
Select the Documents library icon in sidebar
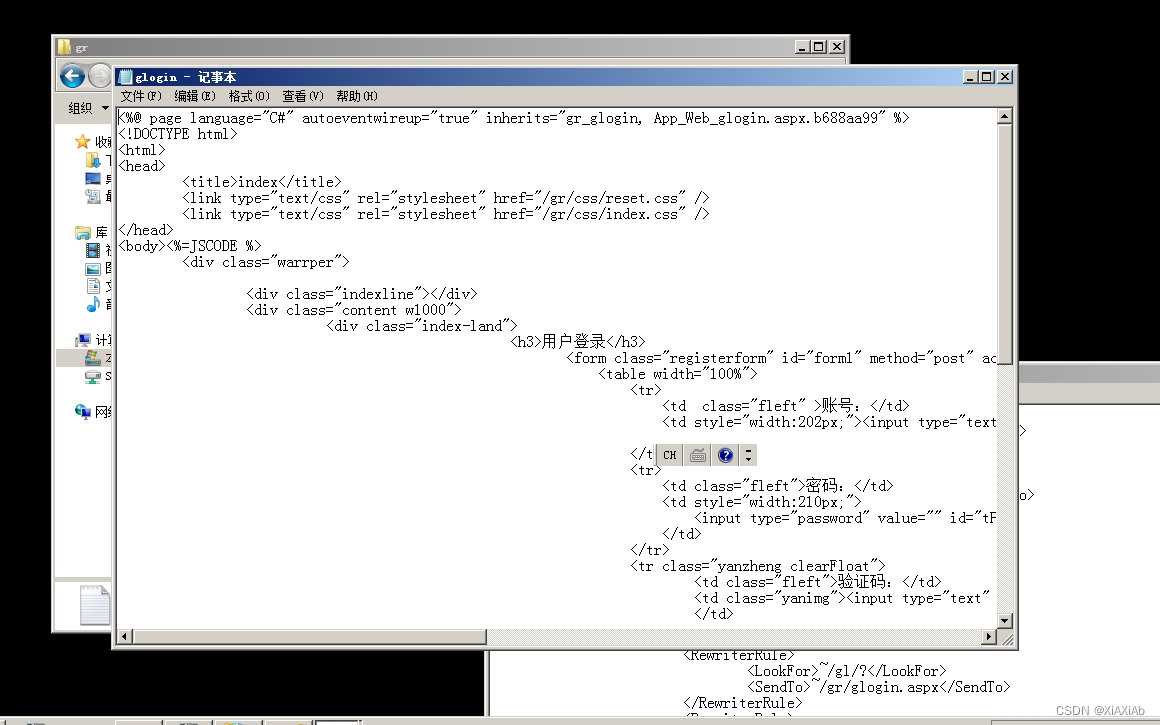click(x=93, y=286)
